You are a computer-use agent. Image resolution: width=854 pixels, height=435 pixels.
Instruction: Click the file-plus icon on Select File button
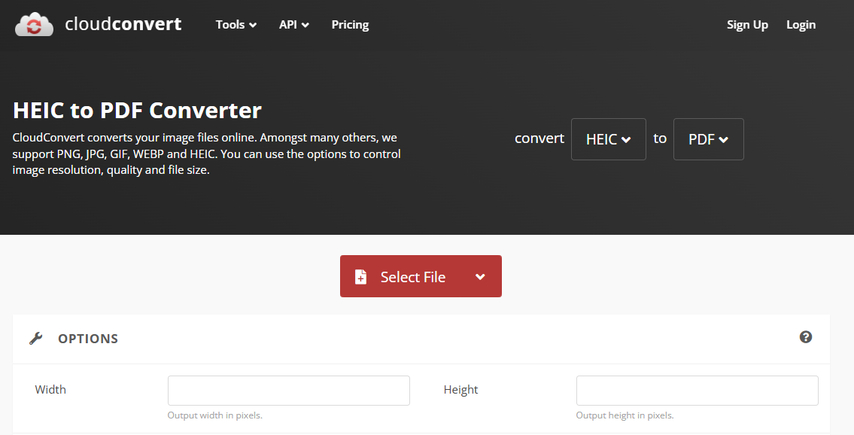361,277
